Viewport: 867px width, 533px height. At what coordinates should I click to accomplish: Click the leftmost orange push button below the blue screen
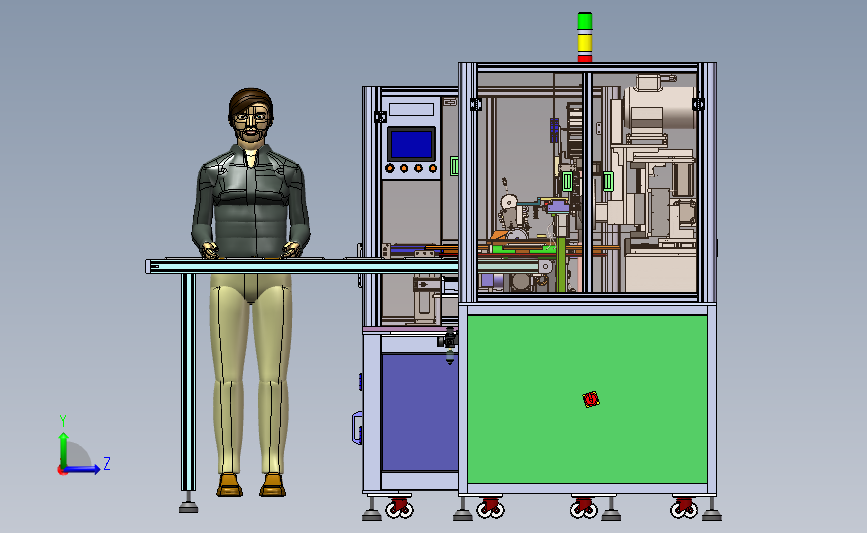(390, 168)
